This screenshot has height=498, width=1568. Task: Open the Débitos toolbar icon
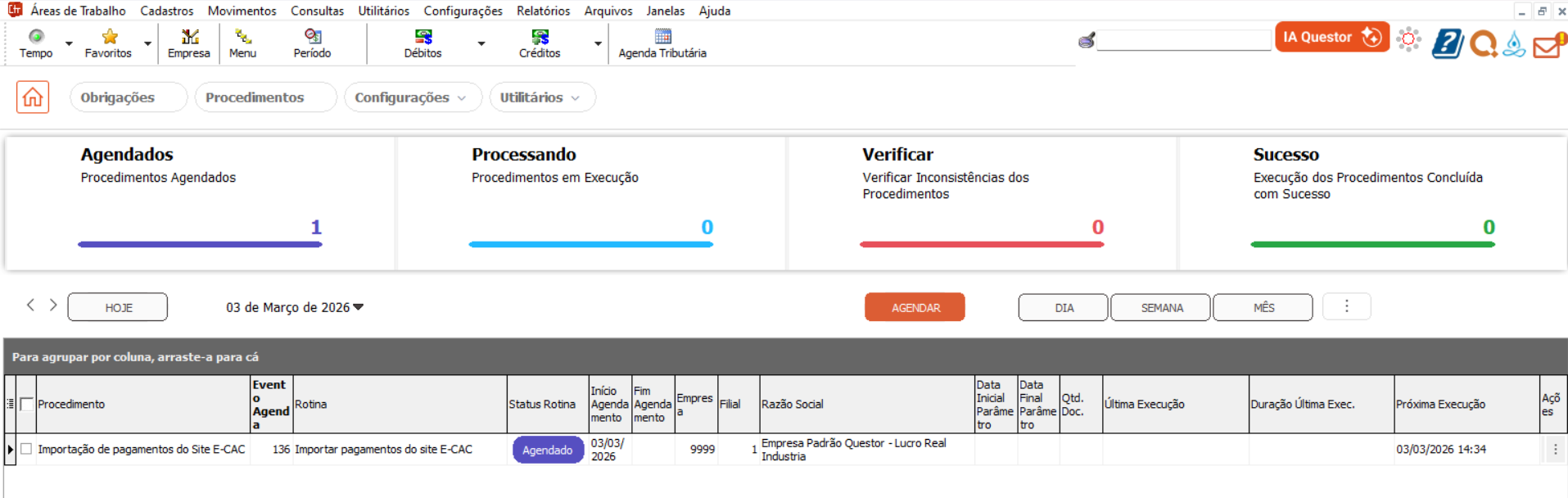click(423, 37)
